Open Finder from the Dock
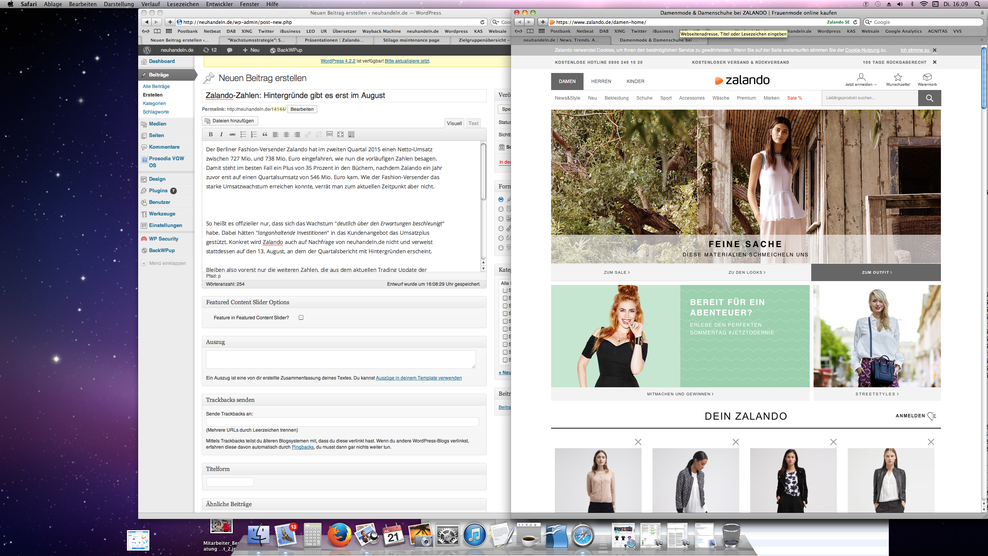 point(258,535)
